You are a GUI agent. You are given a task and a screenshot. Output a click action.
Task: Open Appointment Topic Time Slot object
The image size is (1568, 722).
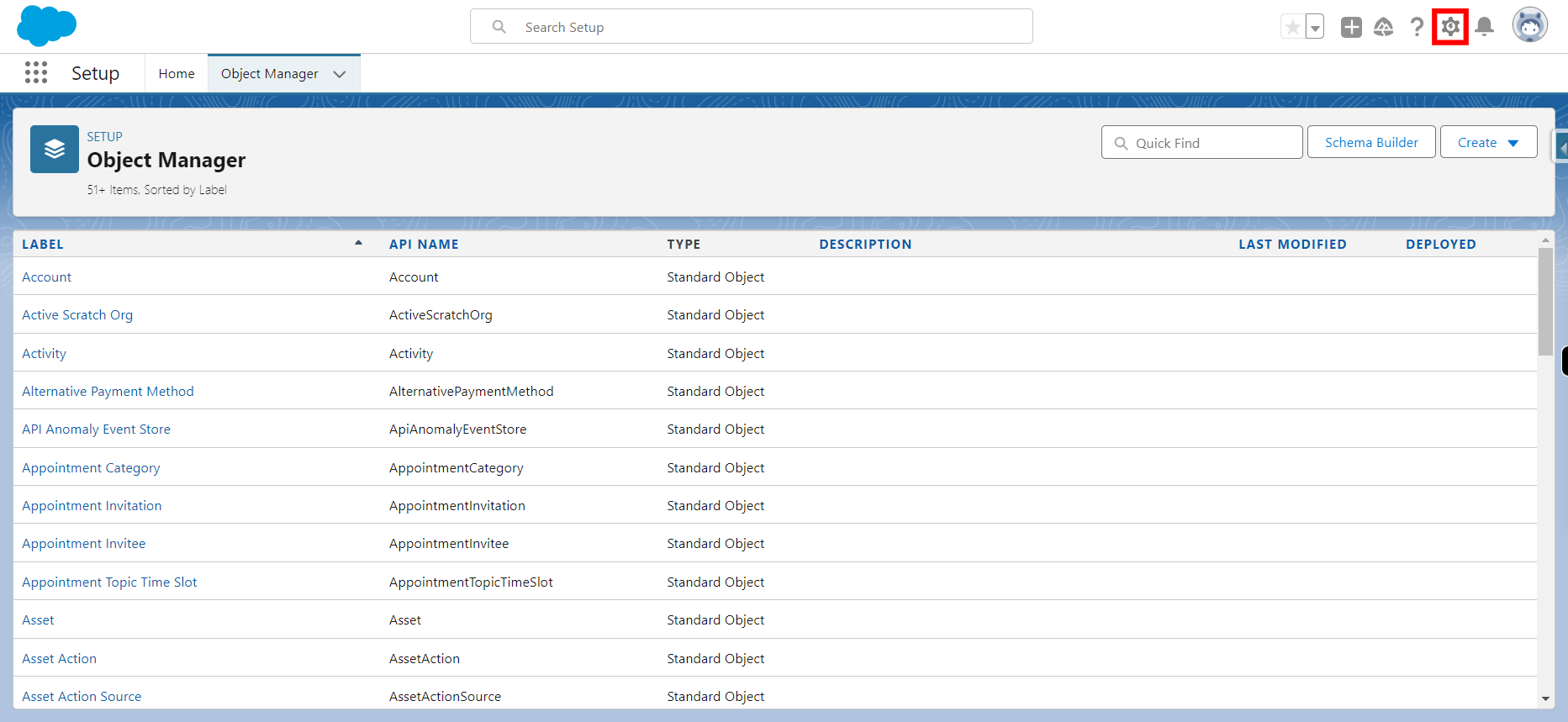(x=109, y=582)
